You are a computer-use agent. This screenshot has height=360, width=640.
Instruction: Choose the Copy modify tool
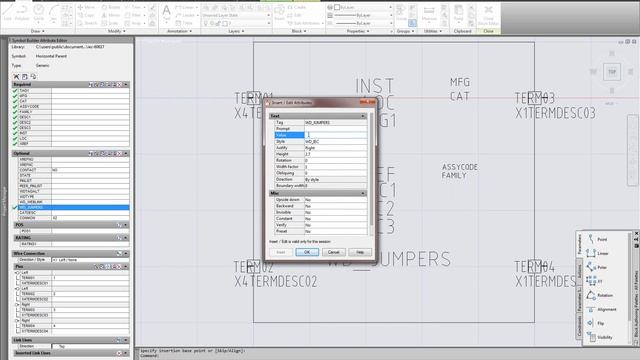(86, 15)
